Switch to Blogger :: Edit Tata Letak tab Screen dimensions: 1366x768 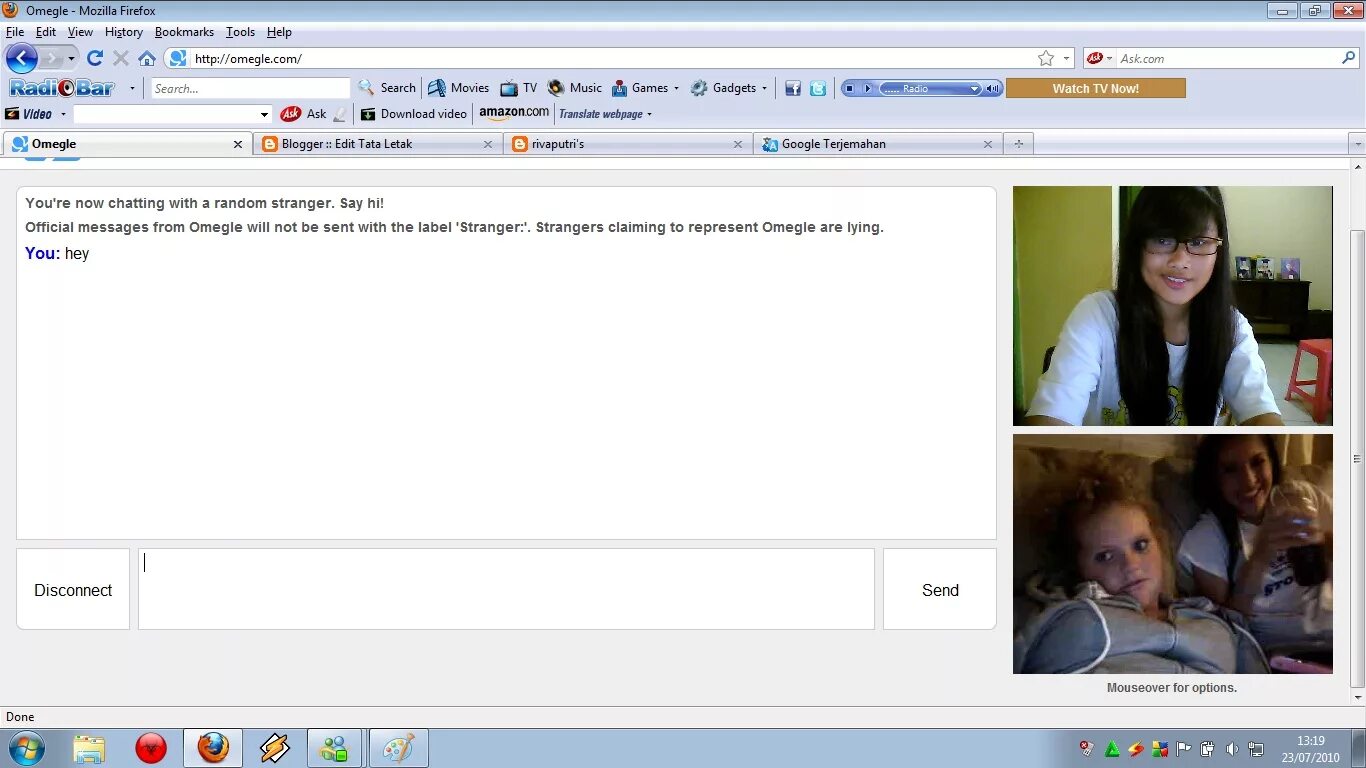coord(377,144)
